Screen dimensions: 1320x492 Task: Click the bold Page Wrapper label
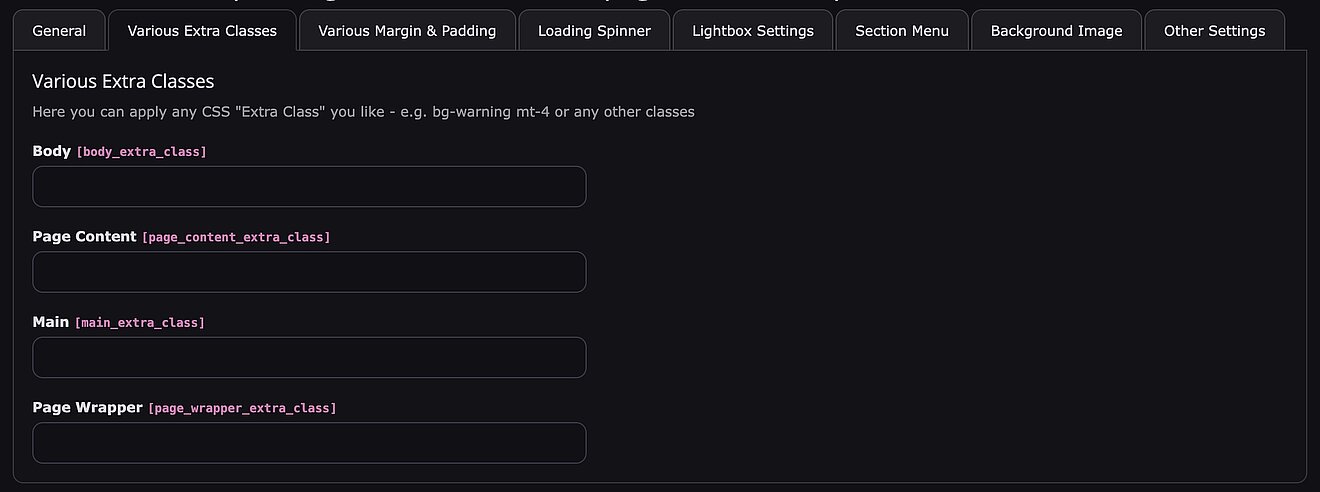click(87, 408)
